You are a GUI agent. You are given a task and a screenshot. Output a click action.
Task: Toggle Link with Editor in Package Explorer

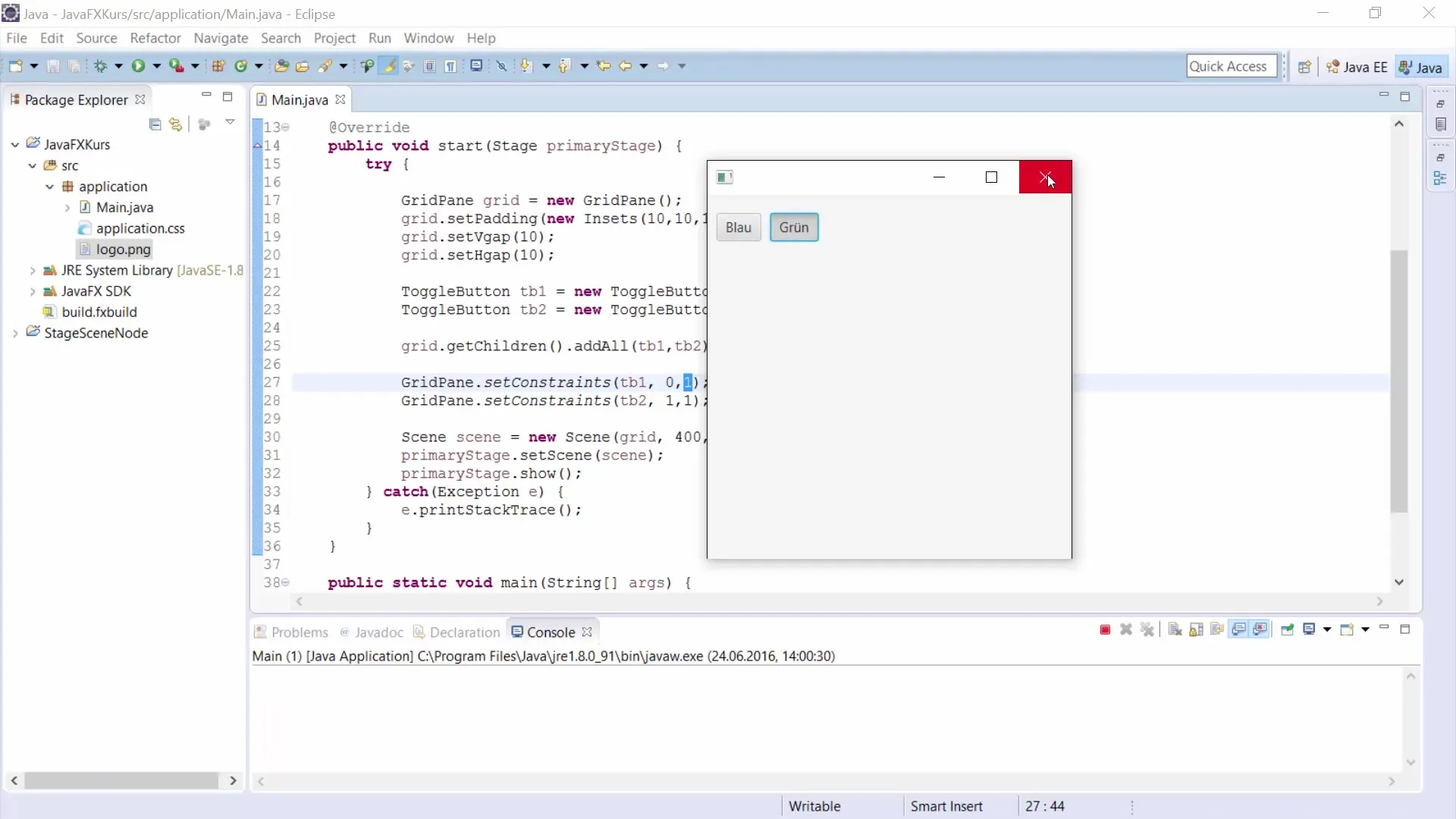click(176, 124)
